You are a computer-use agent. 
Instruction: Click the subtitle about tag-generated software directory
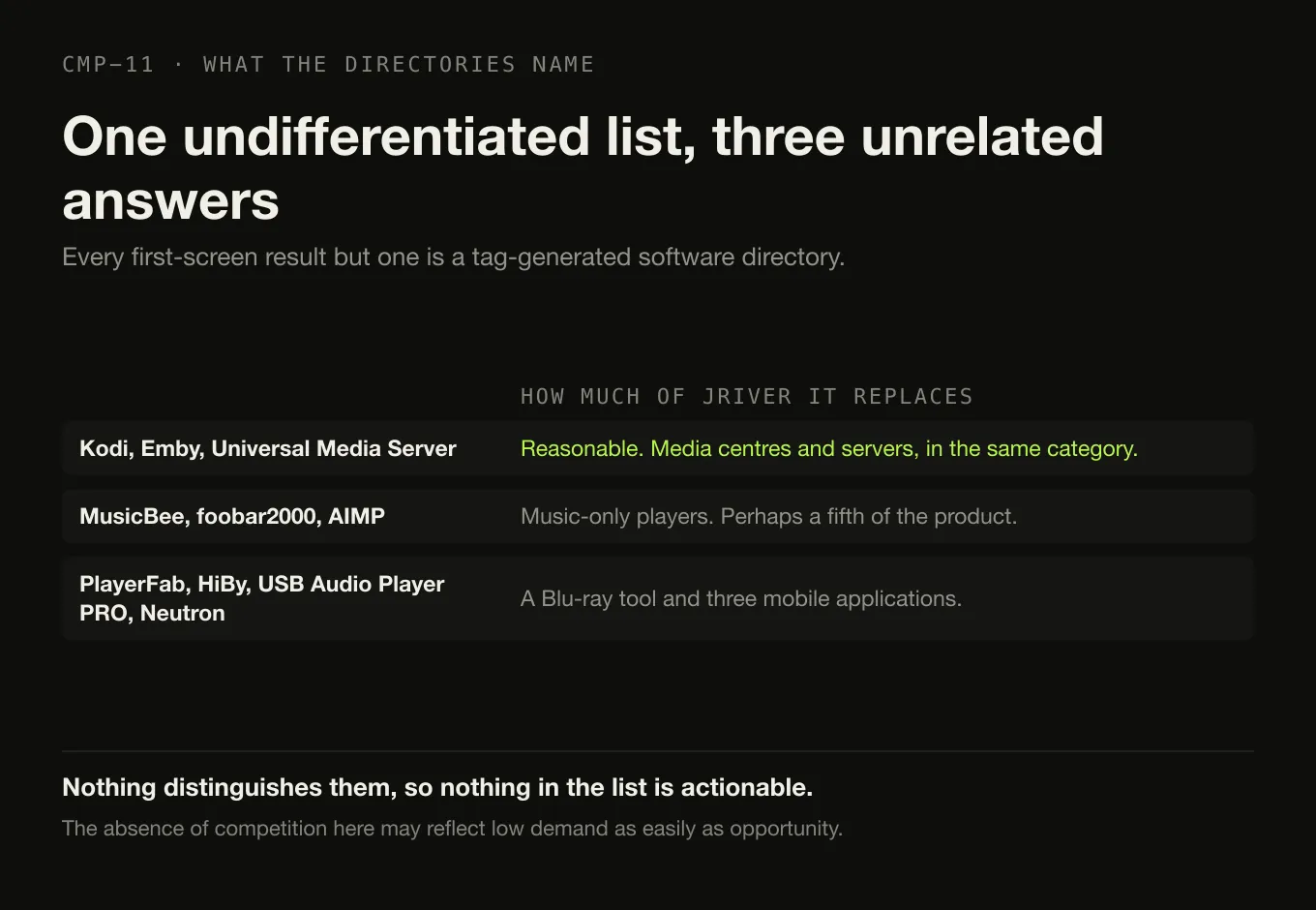(x=453, y=258)
